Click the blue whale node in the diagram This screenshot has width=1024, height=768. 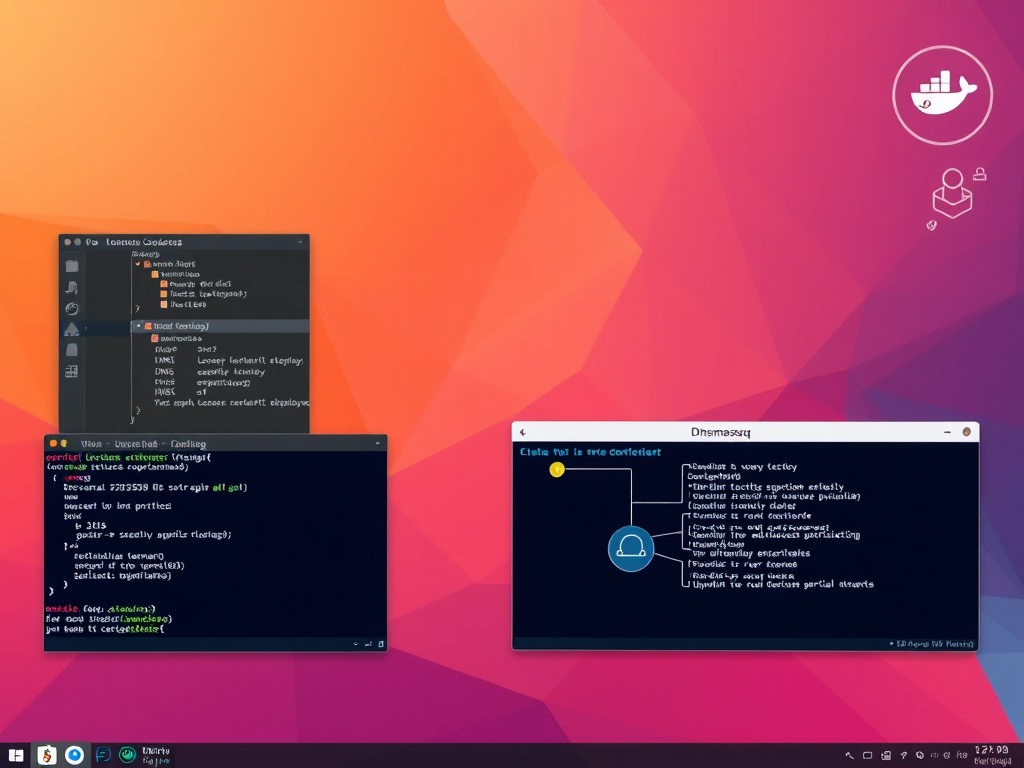click(631, 548)
